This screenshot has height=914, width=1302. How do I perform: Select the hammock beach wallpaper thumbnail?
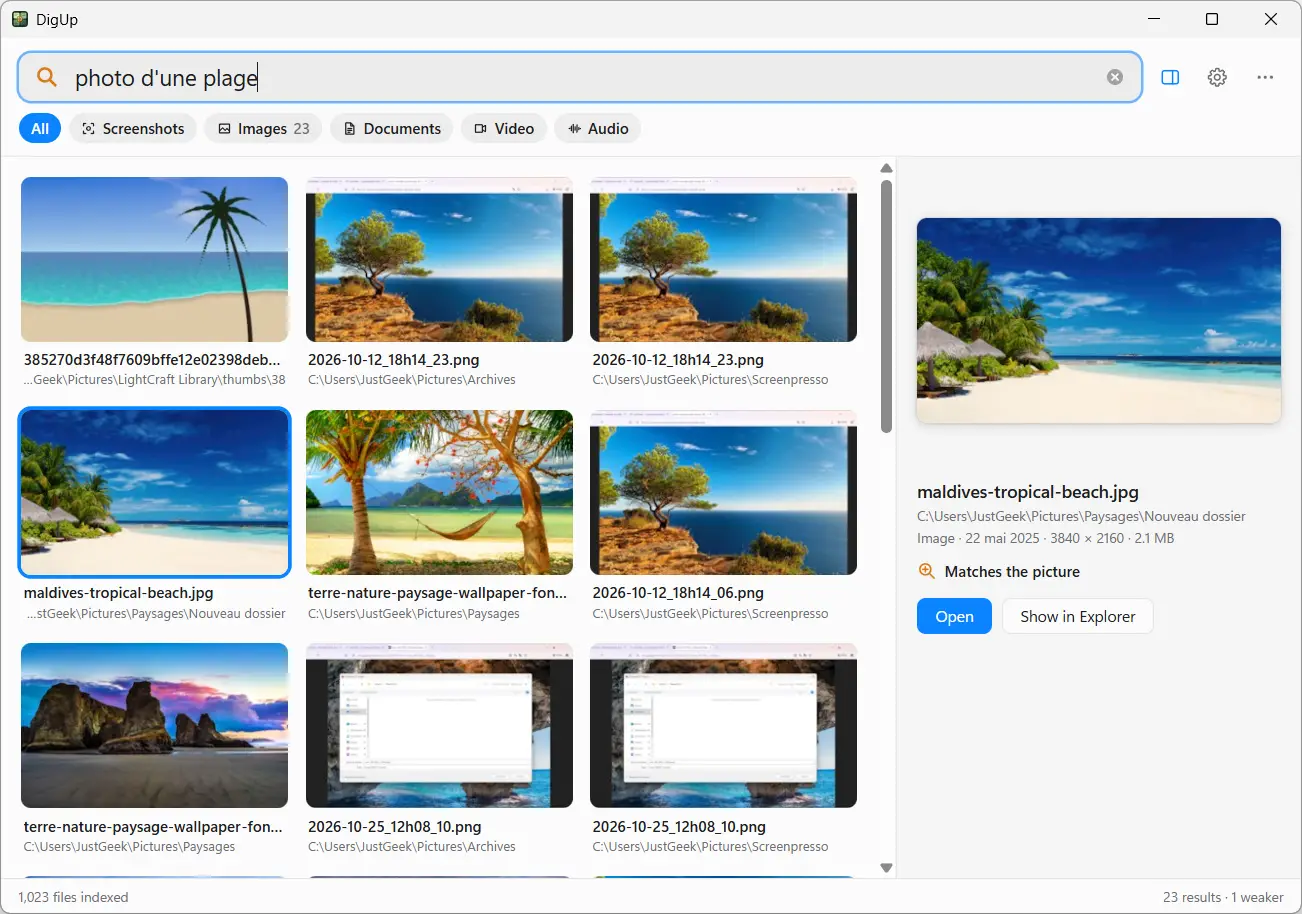click(x=439, y=492)
